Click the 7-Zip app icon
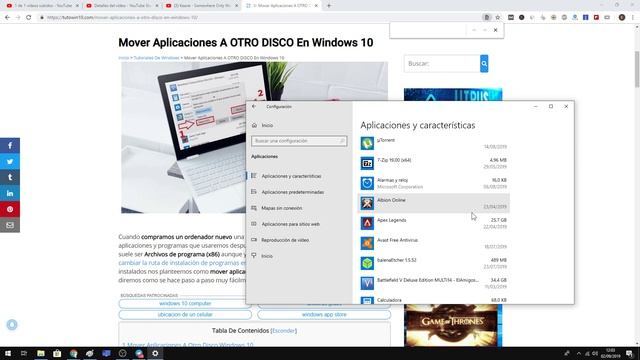 tap(367, 163)
